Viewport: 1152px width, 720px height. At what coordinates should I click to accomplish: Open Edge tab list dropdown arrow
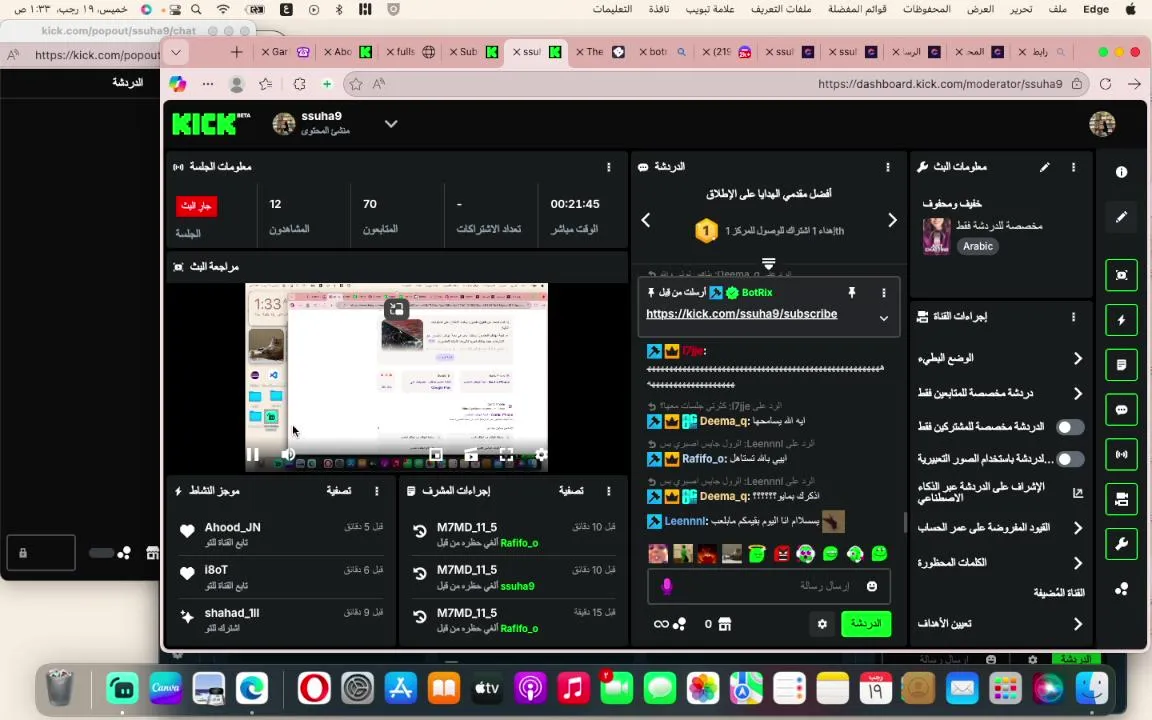(x=176, y=52)
